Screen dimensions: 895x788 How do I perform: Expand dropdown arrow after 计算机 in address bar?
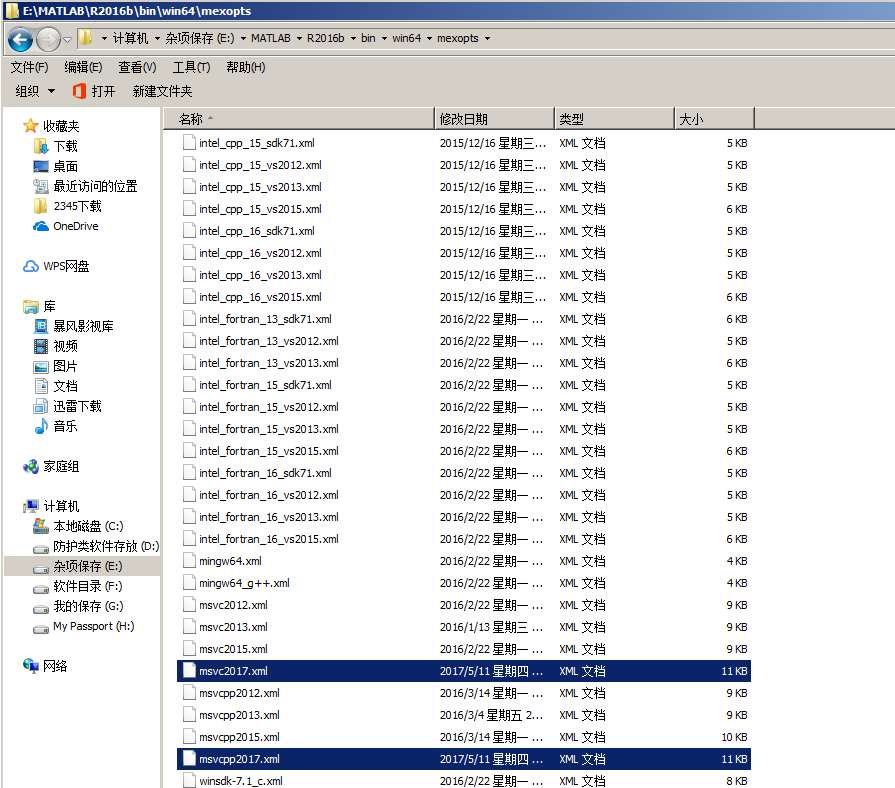(x=157, y=38)
